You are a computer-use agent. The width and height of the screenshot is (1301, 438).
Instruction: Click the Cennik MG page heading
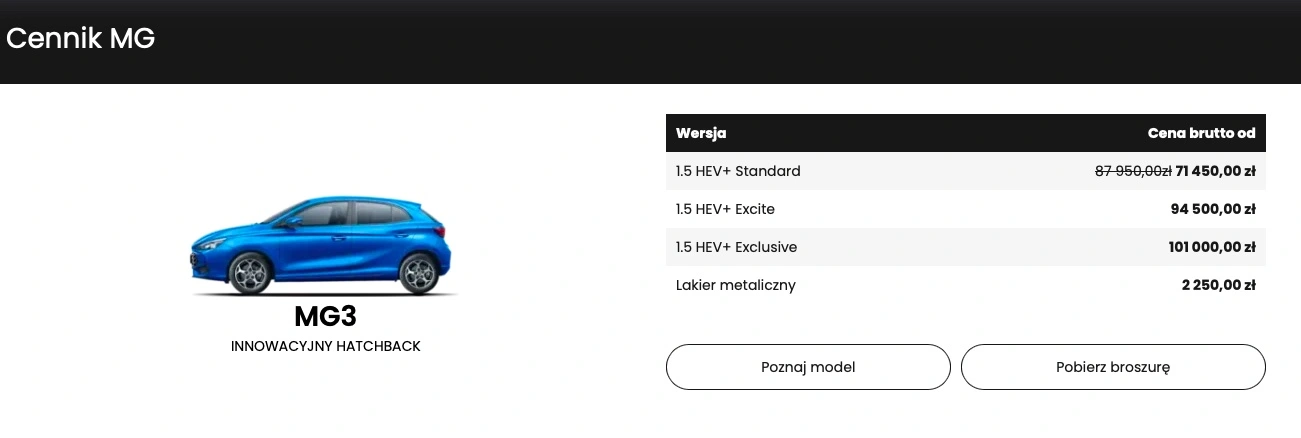[80, 39]
